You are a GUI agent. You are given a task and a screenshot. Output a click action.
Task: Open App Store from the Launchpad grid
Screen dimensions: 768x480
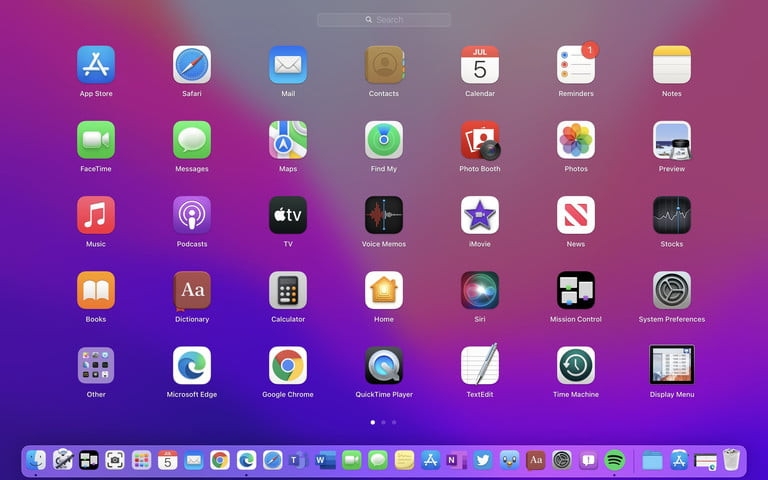[x=96, y=65]
